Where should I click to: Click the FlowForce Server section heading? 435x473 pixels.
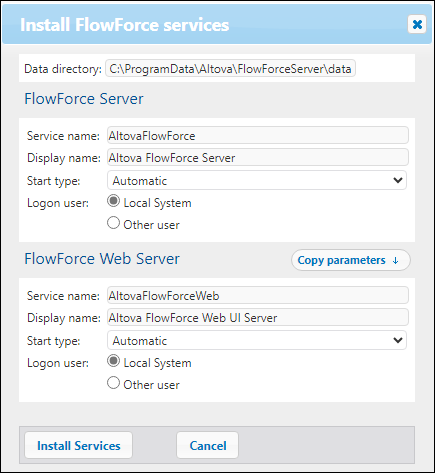(84, 99)
